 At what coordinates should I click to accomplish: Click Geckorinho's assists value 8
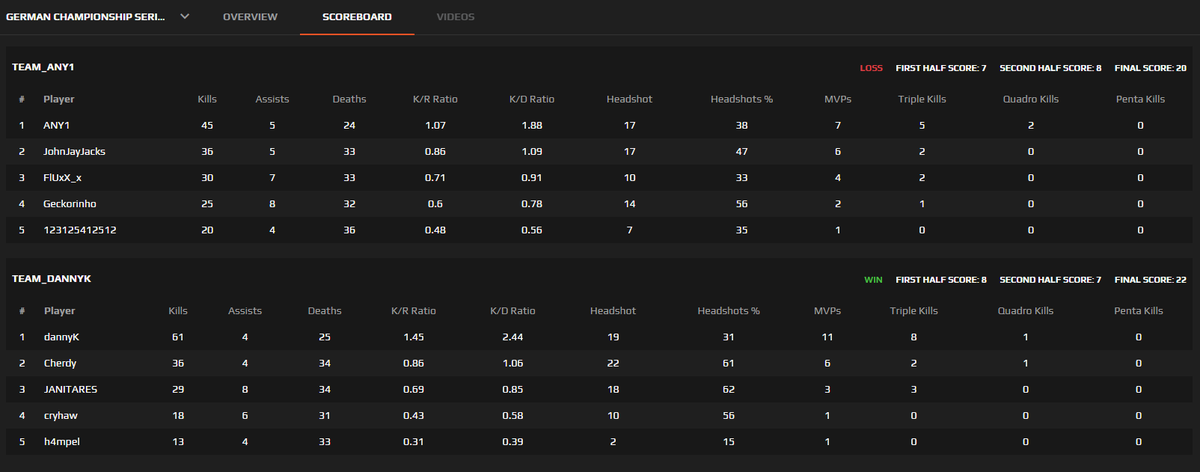point(272,204)
